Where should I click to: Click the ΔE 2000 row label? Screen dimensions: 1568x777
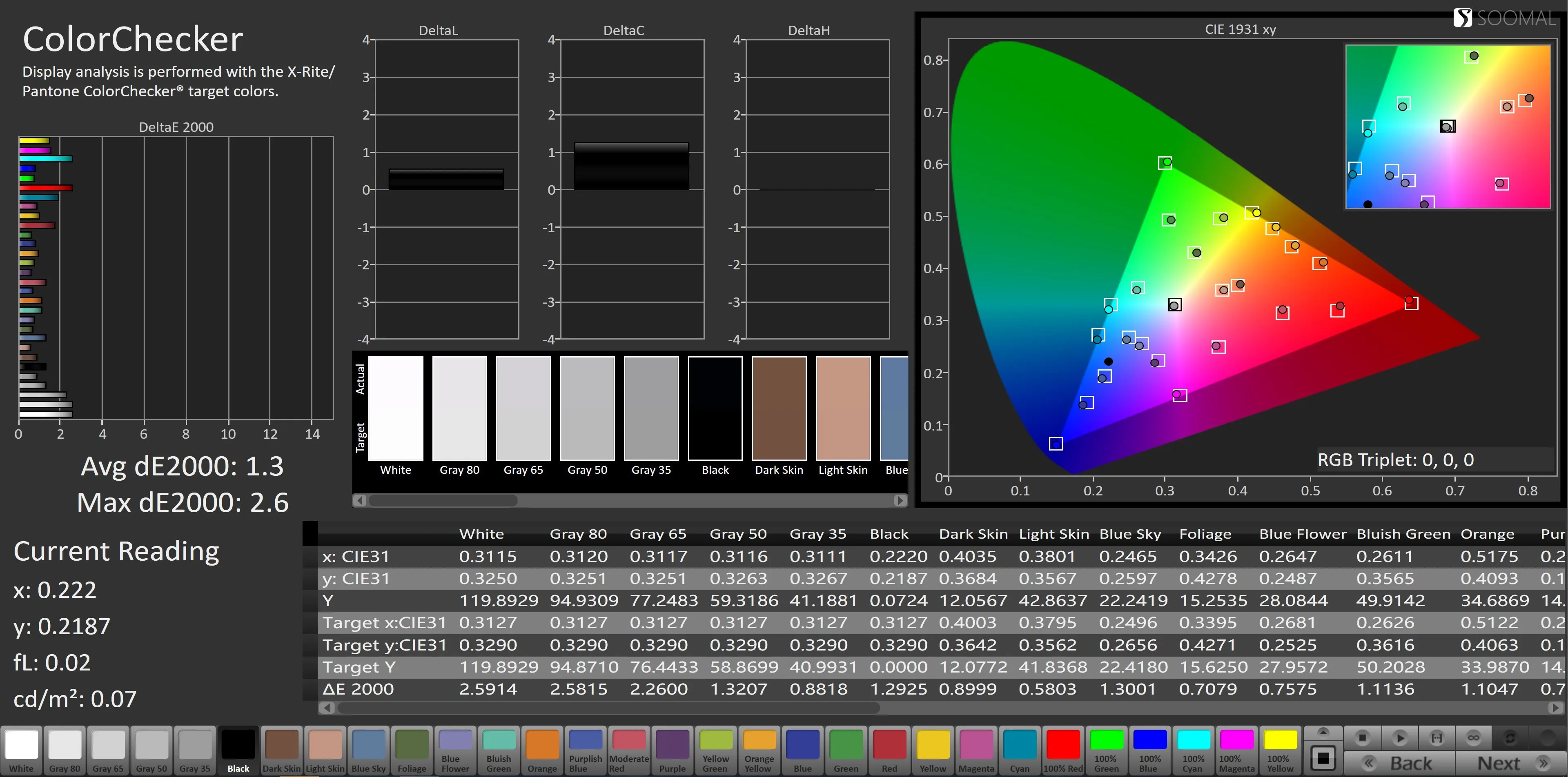point(358,689)
